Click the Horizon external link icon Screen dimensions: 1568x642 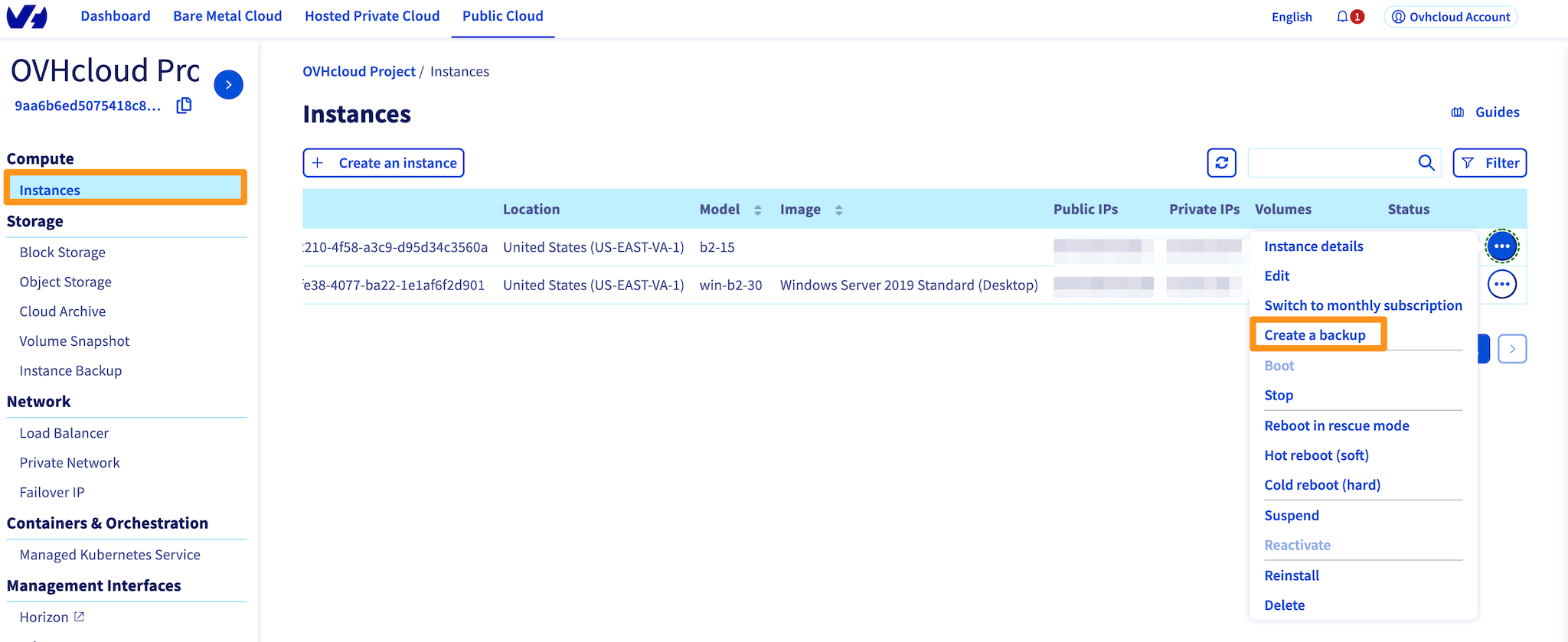[x=79, y=617]
